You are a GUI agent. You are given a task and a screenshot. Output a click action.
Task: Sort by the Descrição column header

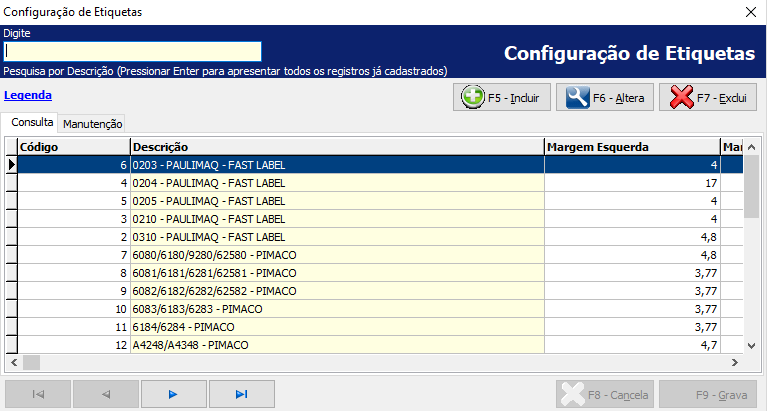pyautogui.click(x=336, y=147)
